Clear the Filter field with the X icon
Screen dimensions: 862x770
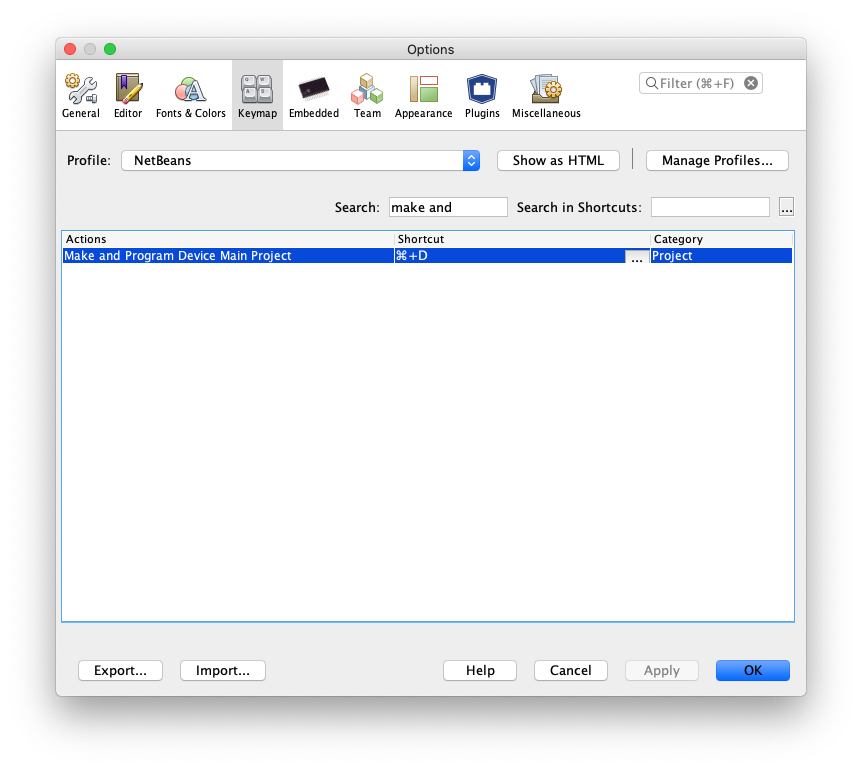point(751,83)
